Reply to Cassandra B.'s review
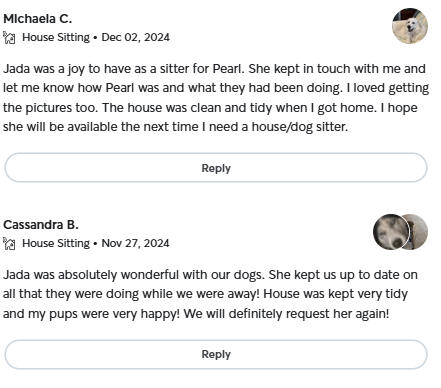This screenshot has width=441, height=388. [216, 354]
